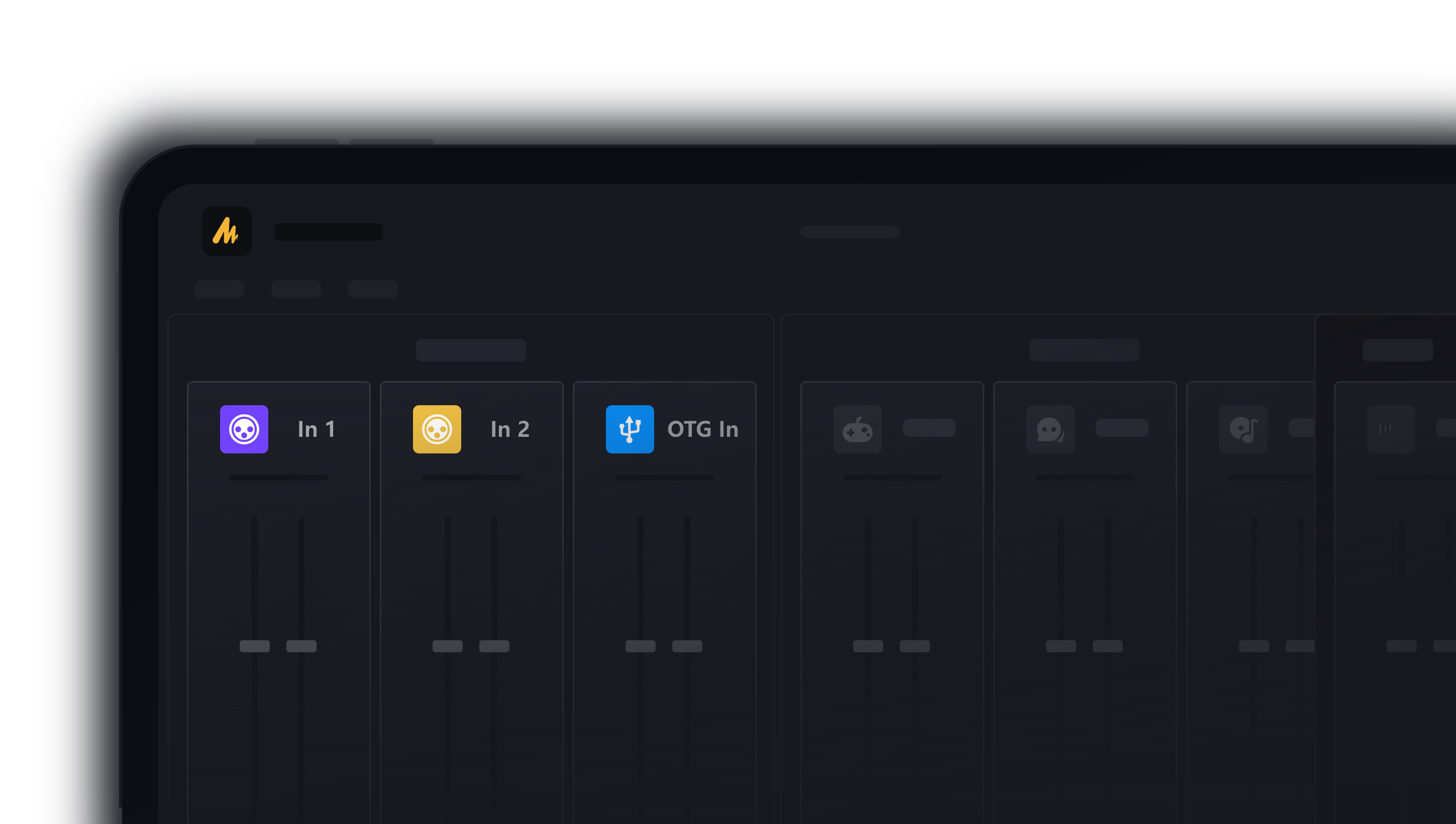Click the left fader handle of gamepad channel
This screenshot has width=1456, height=824.
coord(868,646)
